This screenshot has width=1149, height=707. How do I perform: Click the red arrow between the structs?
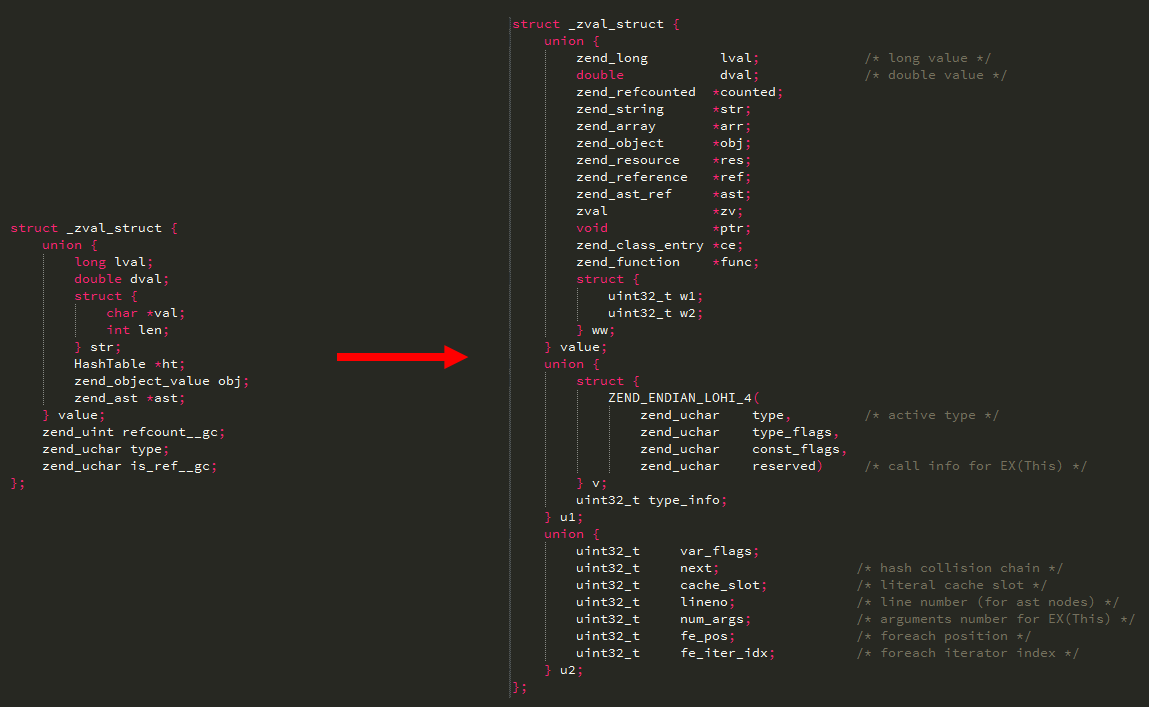click(x=401, y=357)
